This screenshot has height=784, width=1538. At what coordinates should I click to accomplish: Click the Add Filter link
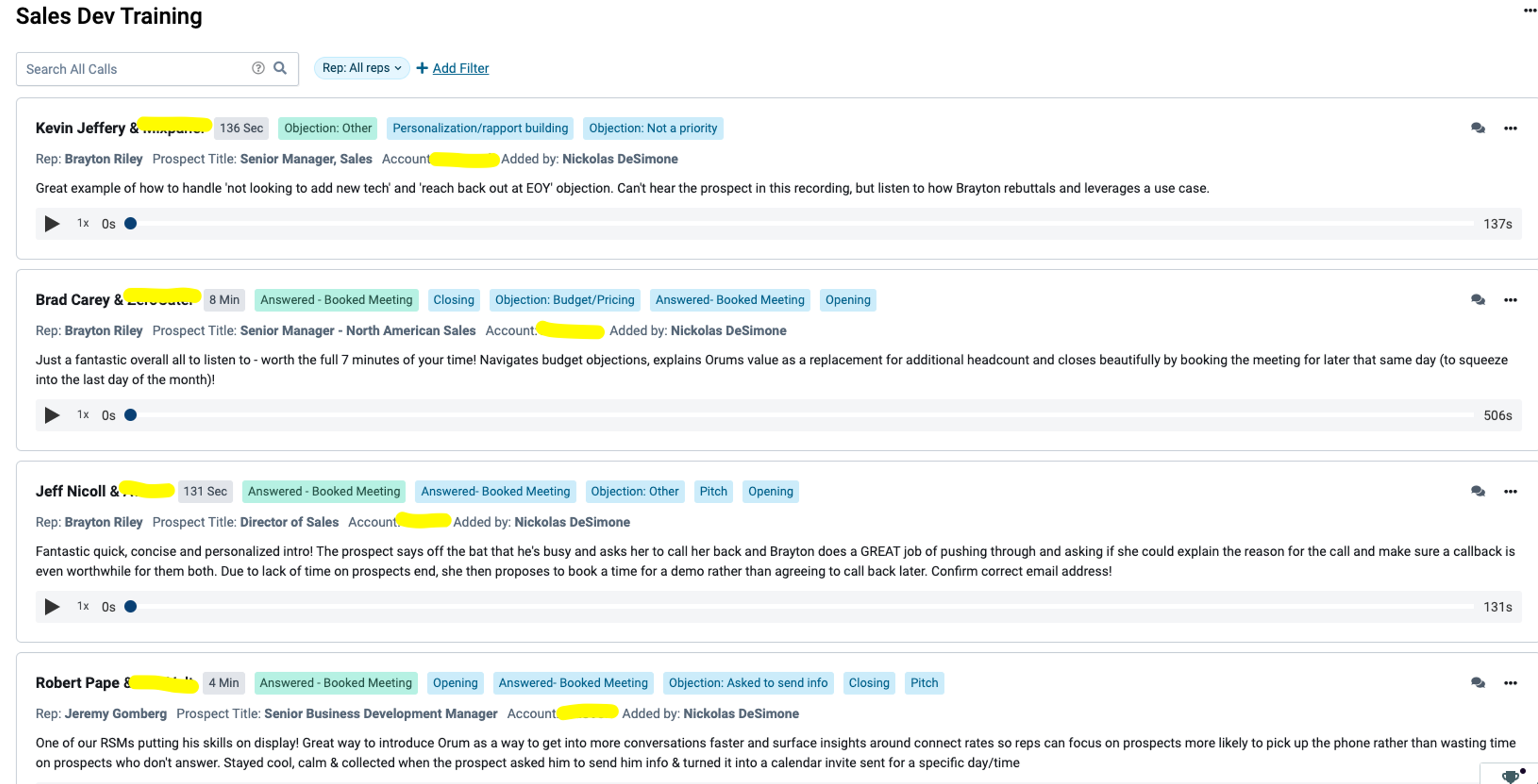tap(460, 68)
